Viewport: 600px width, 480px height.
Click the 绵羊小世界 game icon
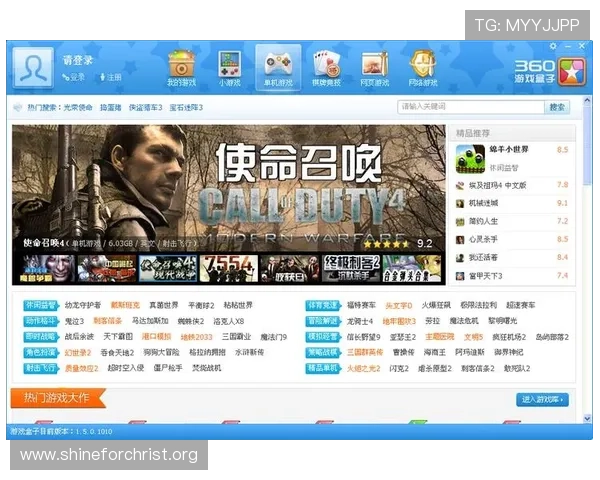pos(470,159)
